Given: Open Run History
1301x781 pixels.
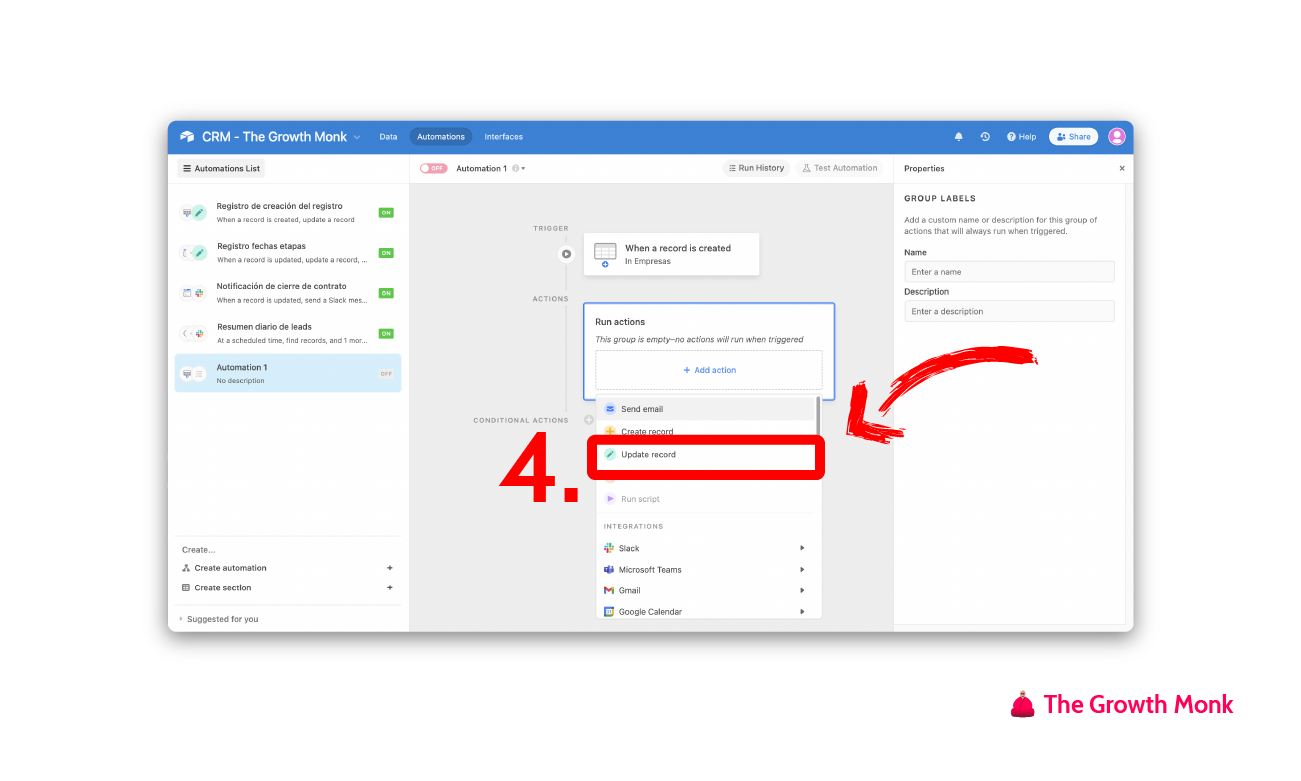Looking at the screenshot, I should pyautogui.click(x=756, y=168).
